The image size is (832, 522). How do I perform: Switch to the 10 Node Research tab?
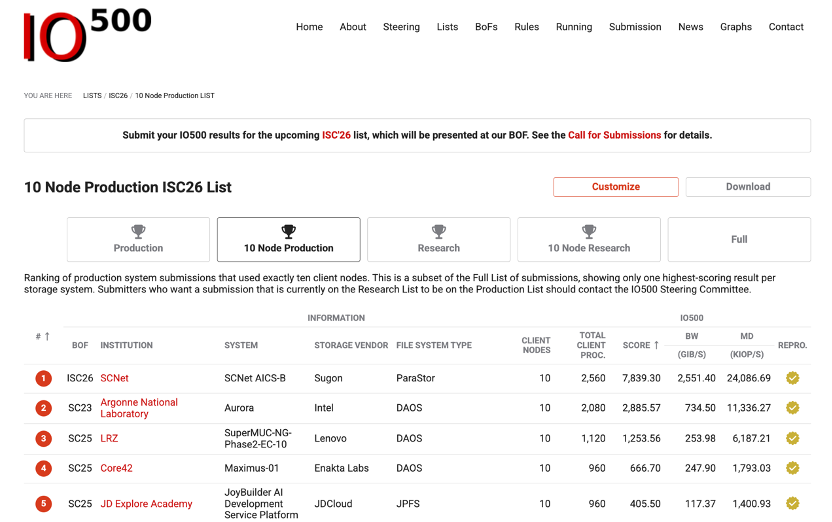tap(589, 239)
